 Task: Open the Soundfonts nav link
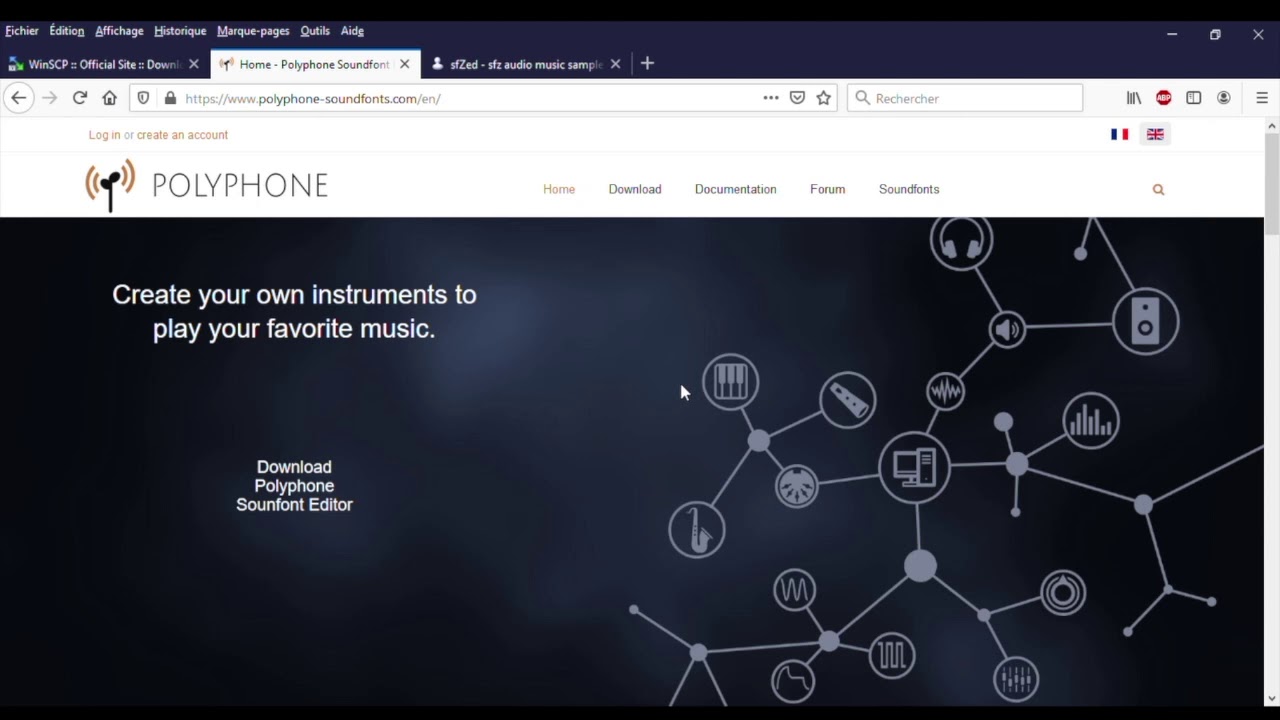coord(909,189)
